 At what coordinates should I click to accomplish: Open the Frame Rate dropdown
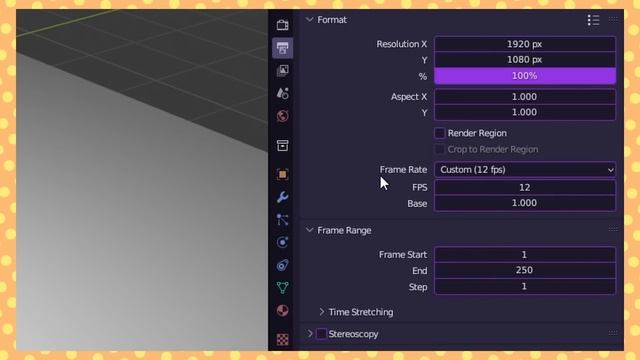click(525, 169)
